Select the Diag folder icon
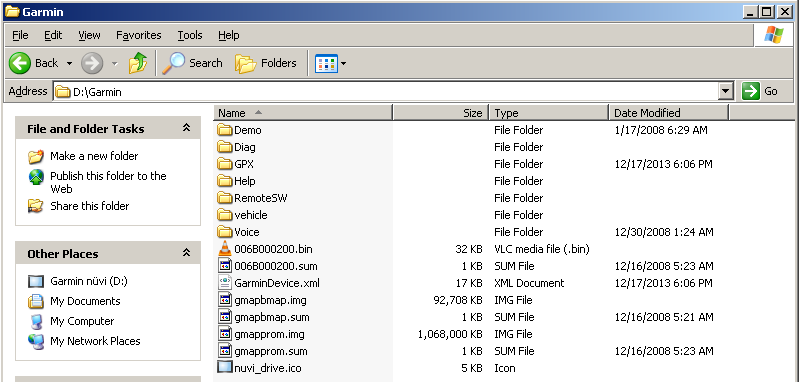Screen dimensions: 799x382 coord(225,147)
